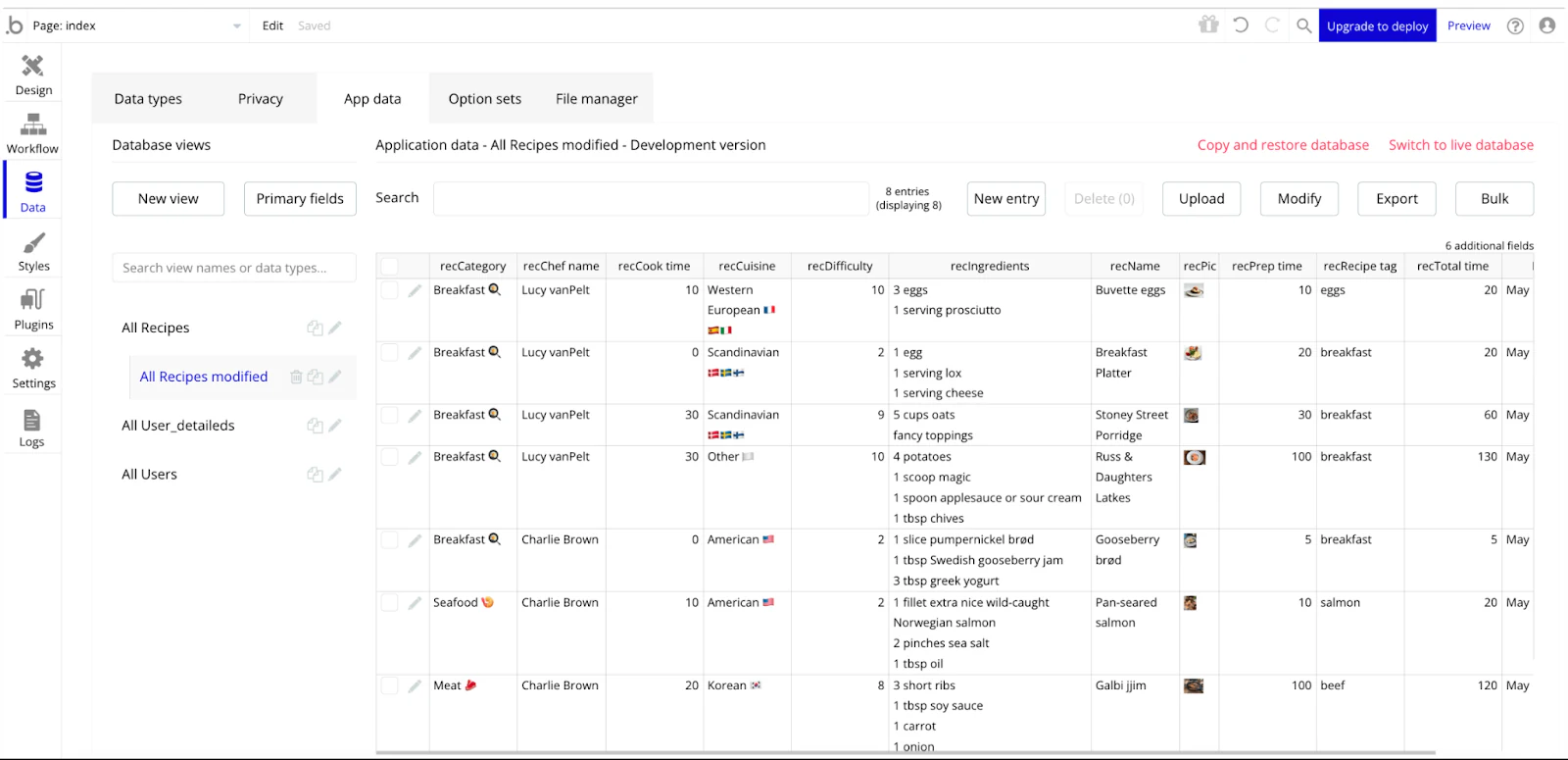Open the Settings section
This screenshot has height=760, width=1568.
tap(33, 369)
